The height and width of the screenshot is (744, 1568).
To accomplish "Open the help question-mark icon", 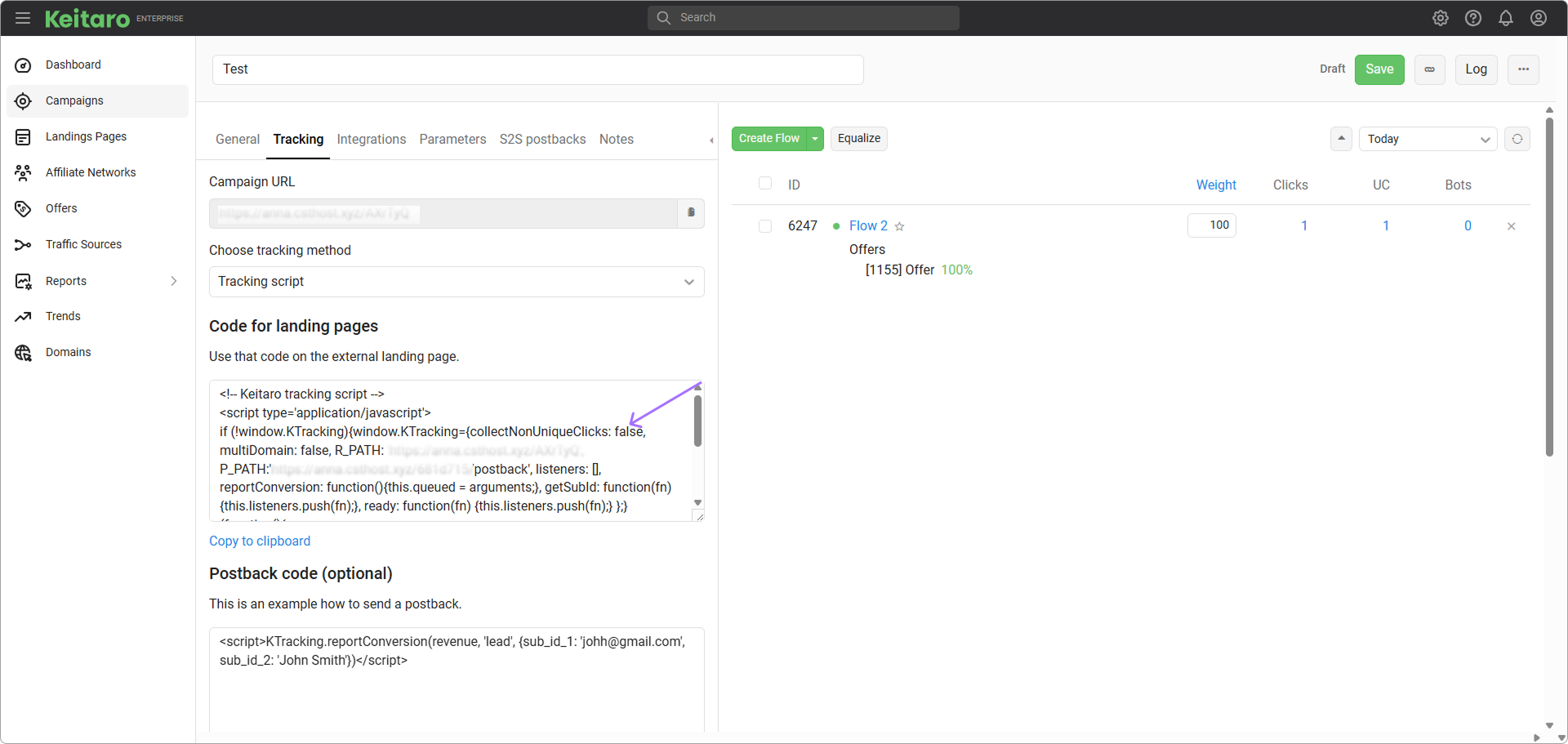I will tap(1473, 18).
